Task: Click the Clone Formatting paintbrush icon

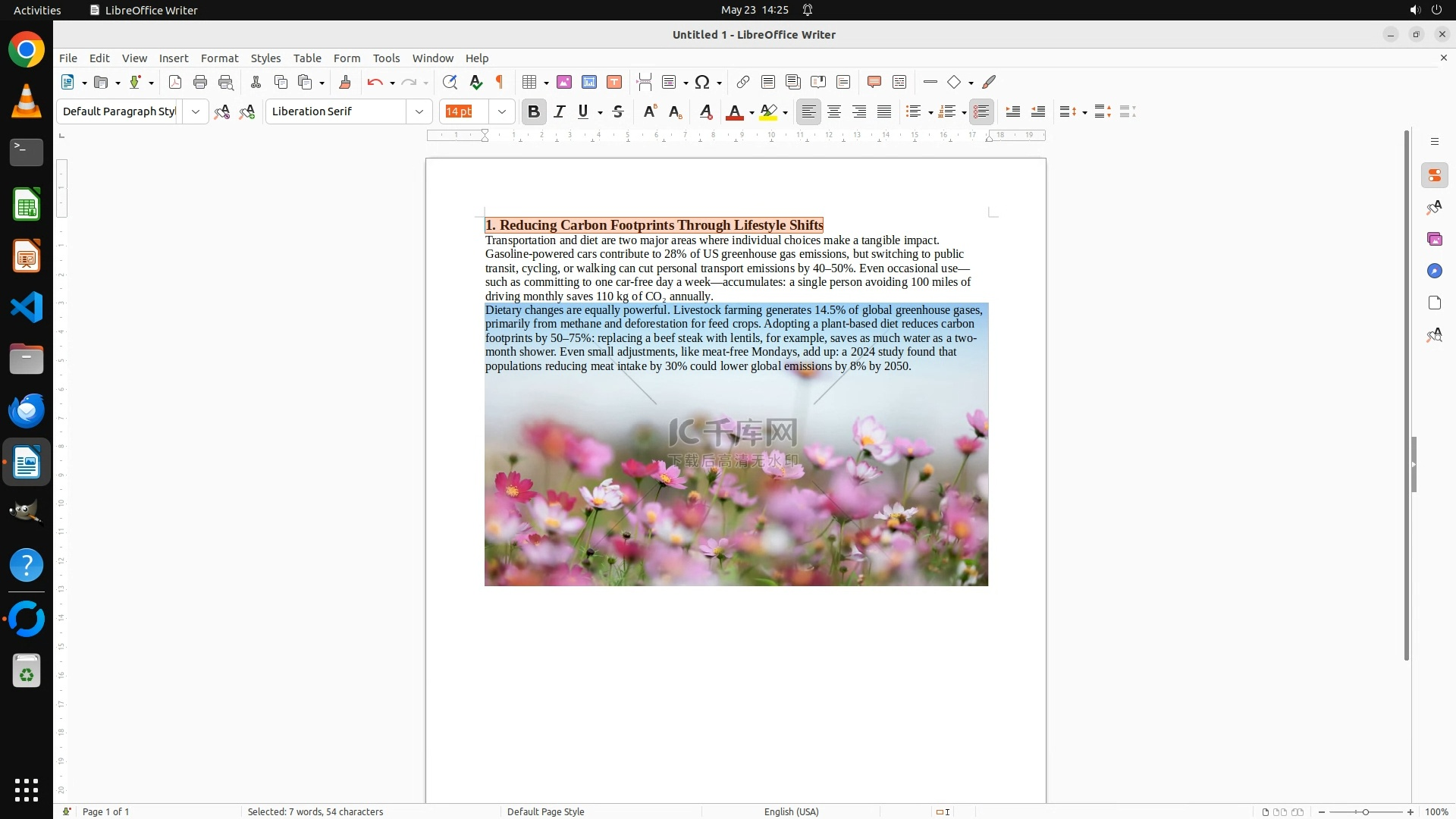Action: coord(345,82)
